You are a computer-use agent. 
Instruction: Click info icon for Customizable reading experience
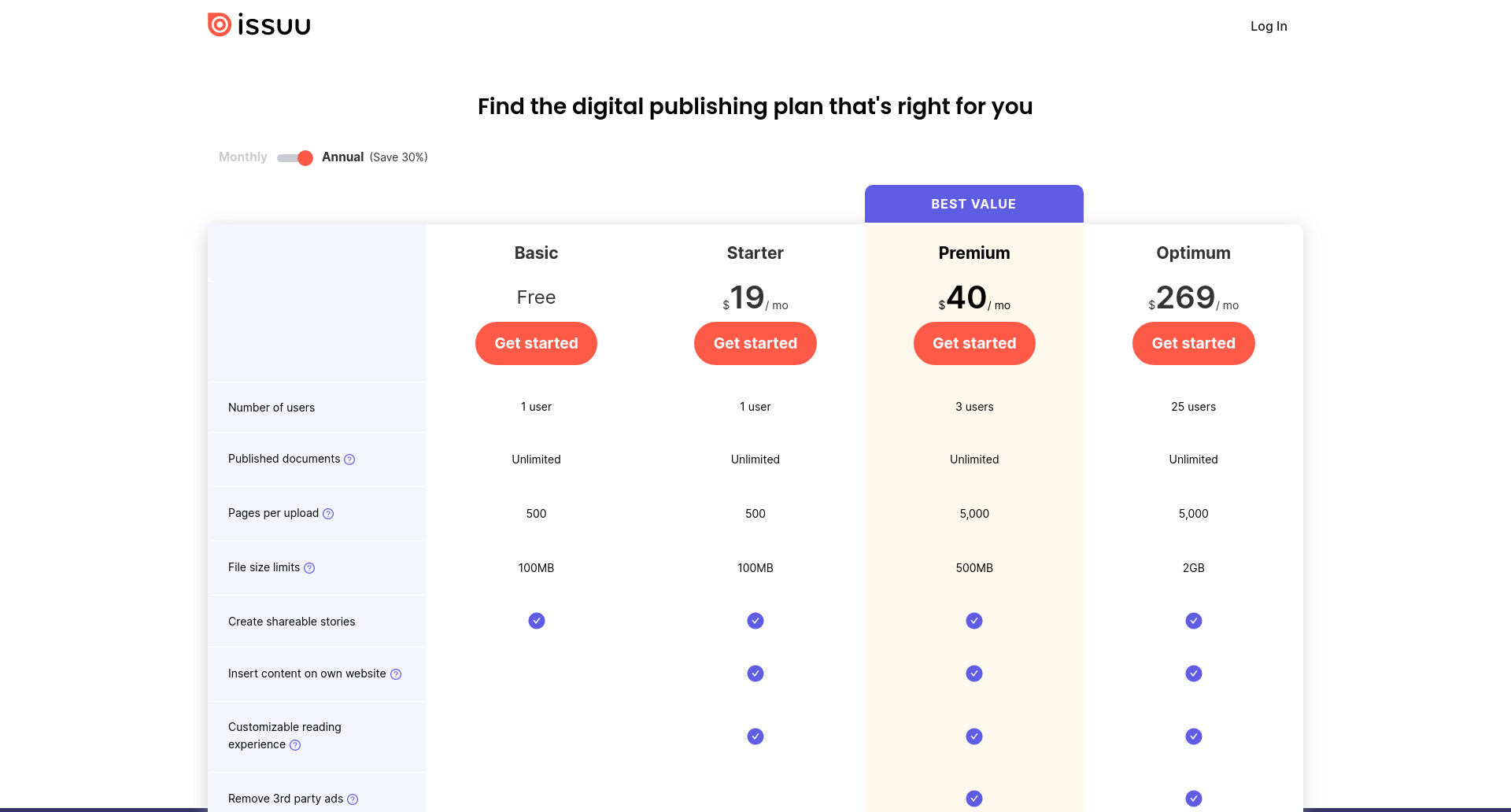click(295, 745)
